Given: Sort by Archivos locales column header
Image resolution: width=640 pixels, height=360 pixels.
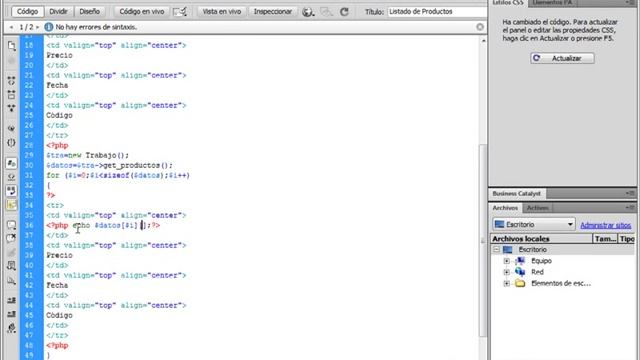Looking at the screenshot, I should tap(541, 239).
